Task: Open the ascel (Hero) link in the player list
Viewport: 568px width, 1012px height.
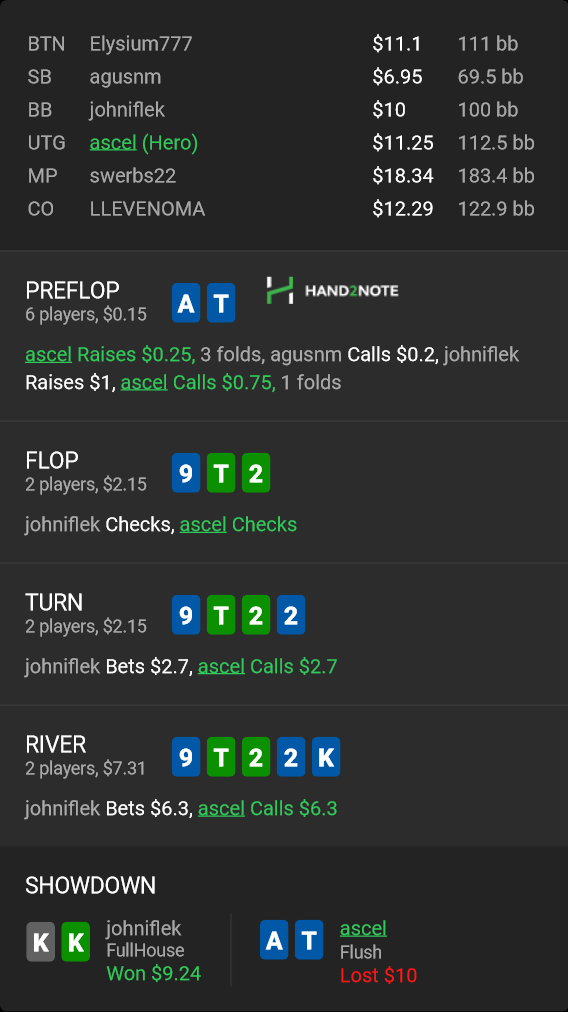Action: point(143,143)
